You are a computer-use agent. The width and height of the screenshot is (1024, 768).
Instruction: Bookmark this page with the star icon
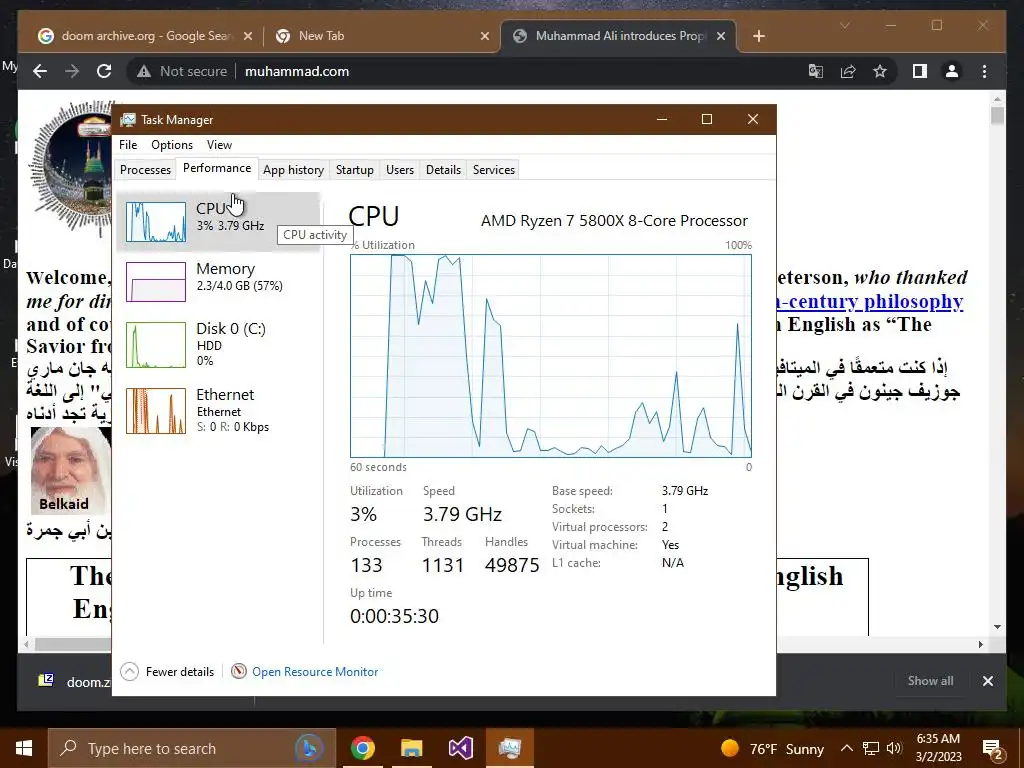[880, 71]
